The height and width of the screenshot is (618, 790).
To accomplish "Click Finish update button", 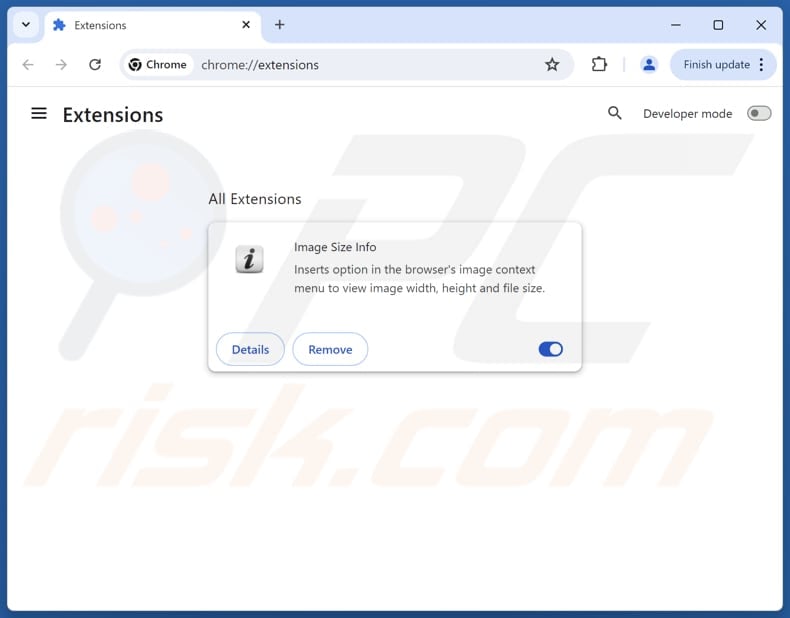I will pos(716,64).
